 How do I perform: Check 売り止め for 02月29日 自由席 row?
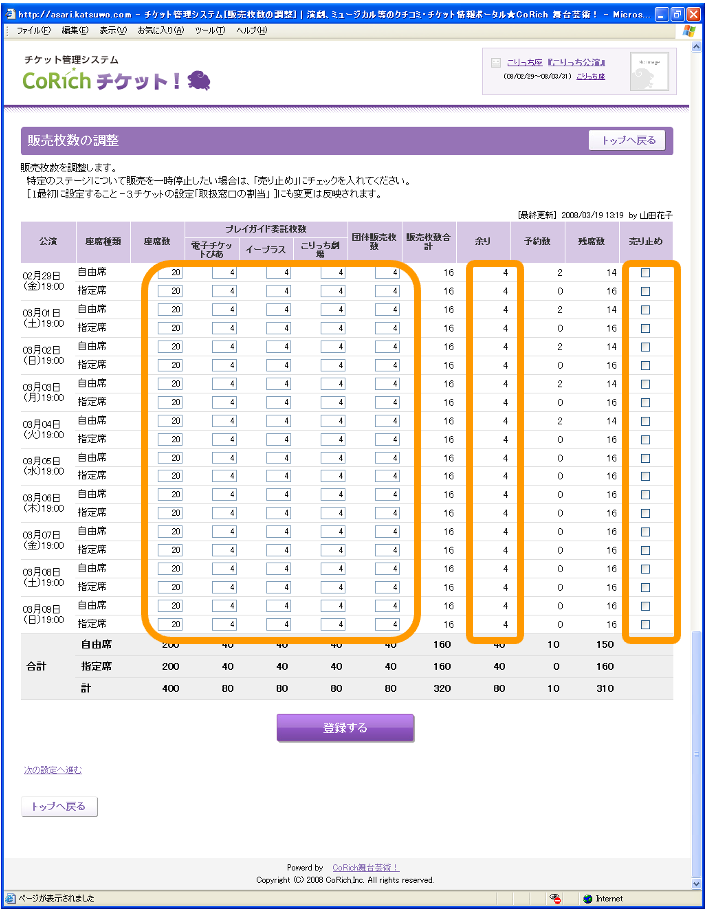click(645, 273)
